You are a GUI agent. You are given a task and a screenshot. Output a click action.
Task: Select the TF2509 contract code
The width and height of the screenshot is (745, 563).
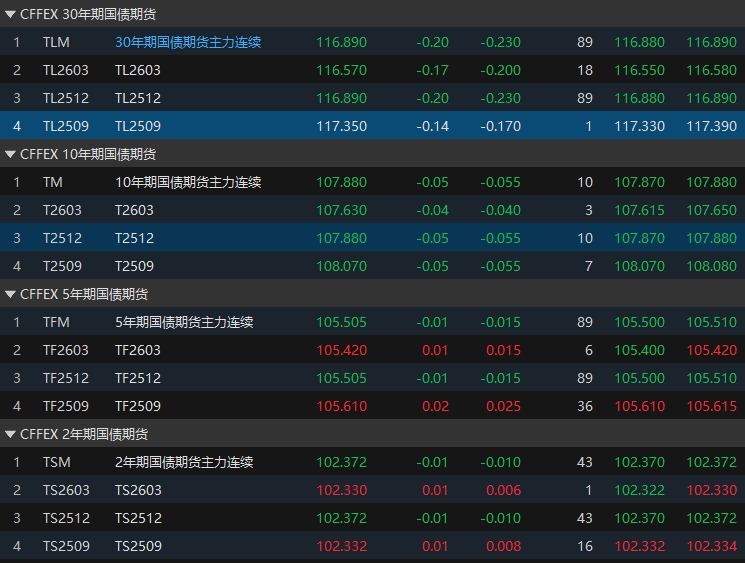66,406
